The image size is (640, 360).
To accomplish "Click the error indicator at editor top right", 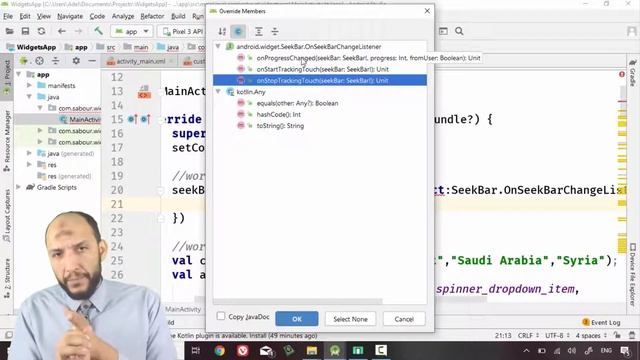I will click(x=622, y=74).
